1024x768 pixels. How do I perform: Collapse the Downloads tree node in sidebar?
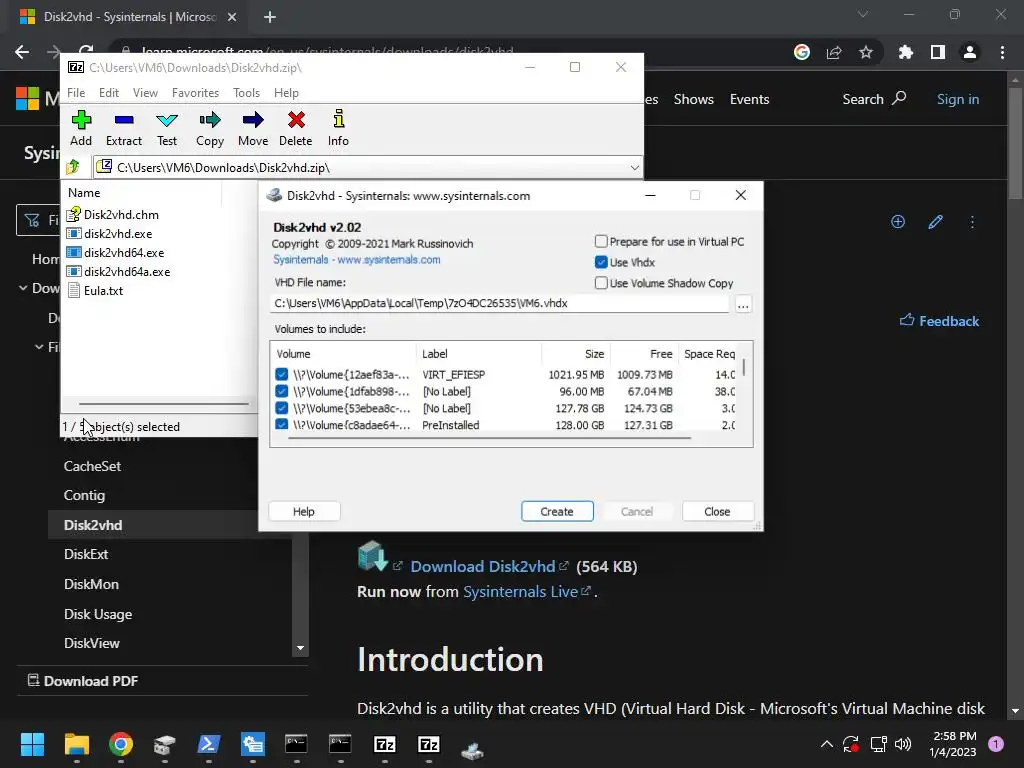[23, 288]
